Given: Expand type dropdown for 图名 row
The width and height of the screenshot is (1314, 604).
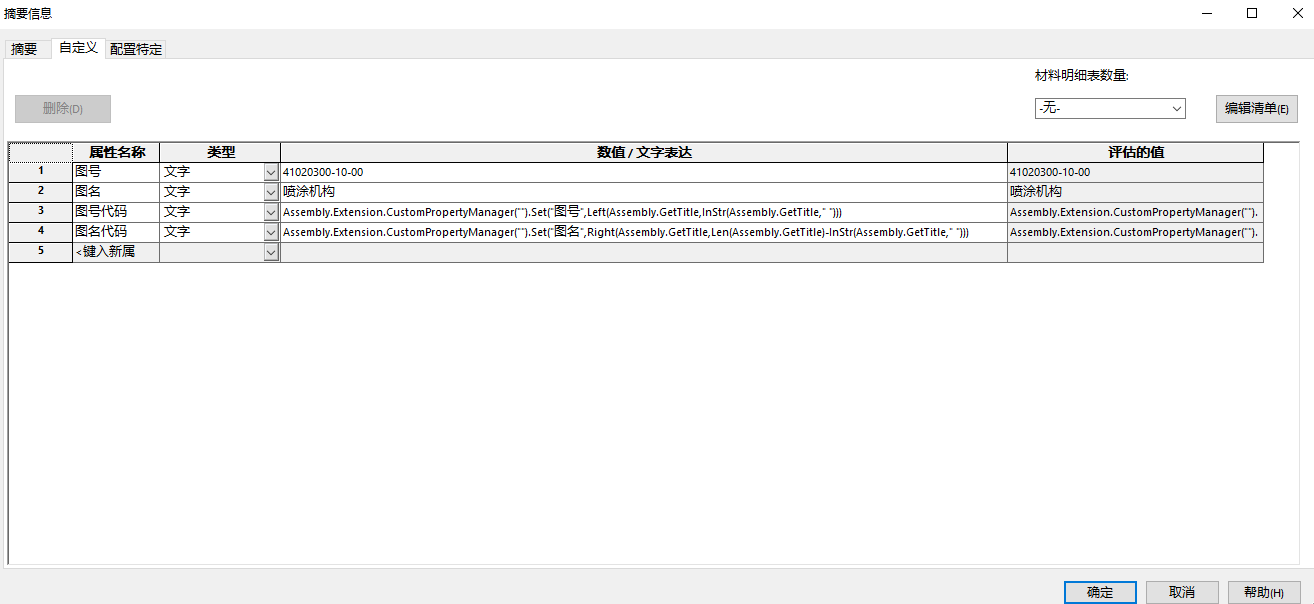Looking at the screenshot, I should tap(271, 192).
